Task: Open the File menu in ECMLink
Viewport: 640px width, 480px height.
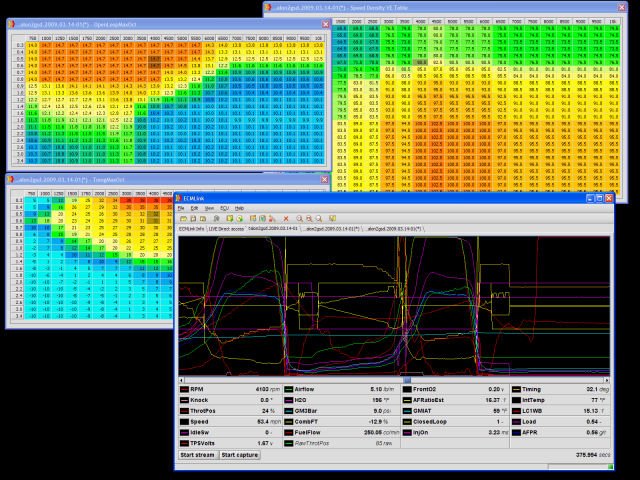Action: click(182, 208)
